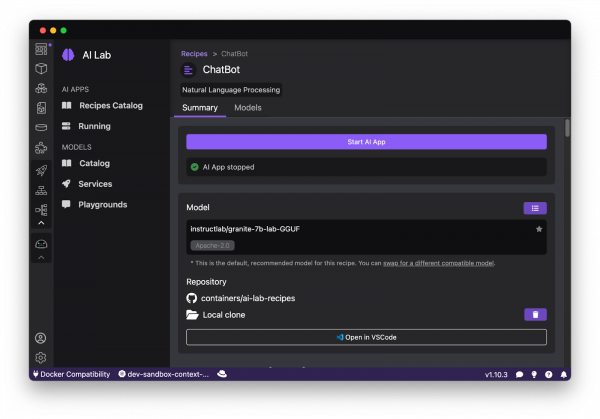Screen dimensions: 600x419
Task: Open the Extensions puzzle-piece icon
Action: 41,147
